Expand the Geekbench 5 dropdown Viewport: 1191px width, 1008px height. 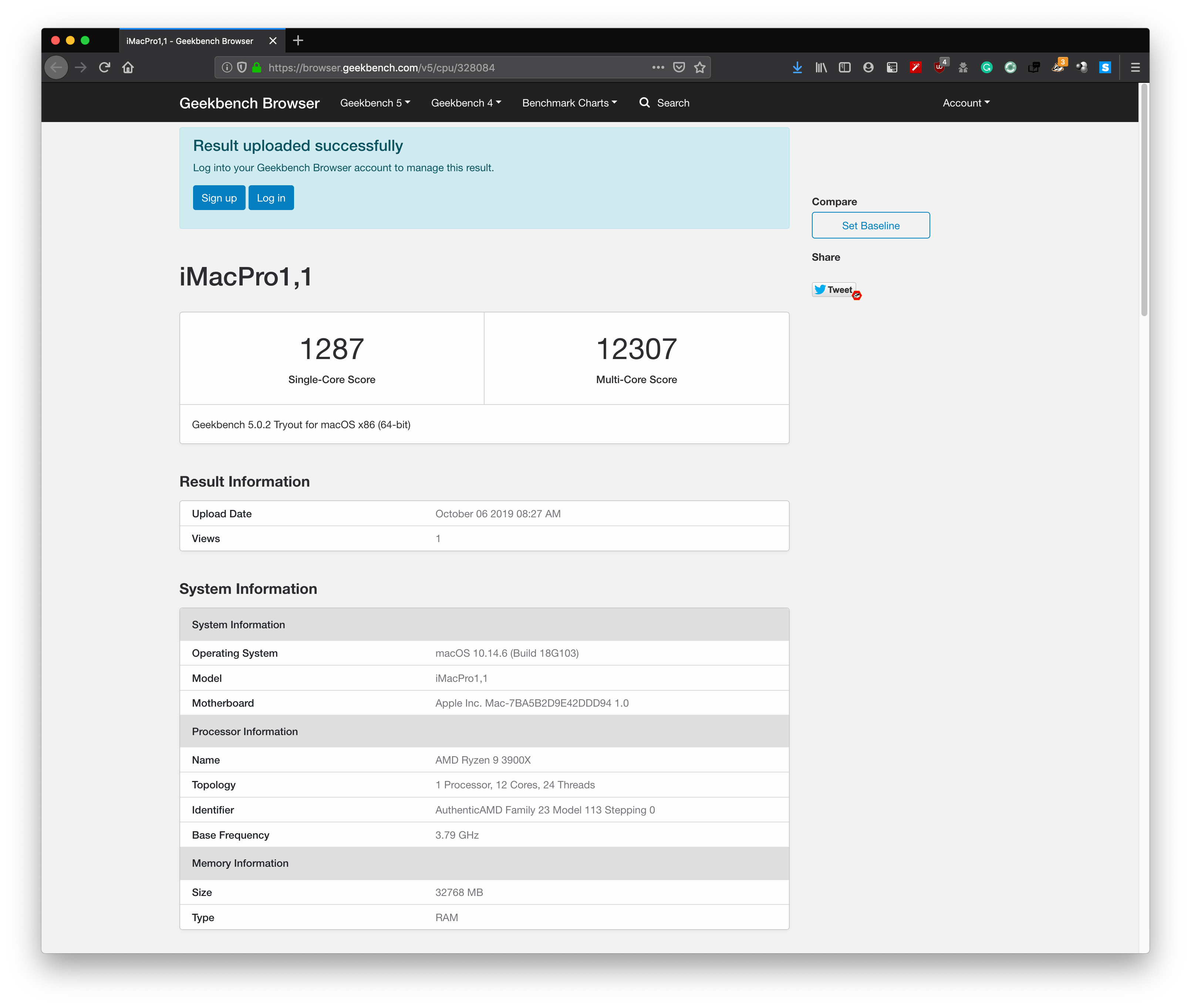[375, 103]
